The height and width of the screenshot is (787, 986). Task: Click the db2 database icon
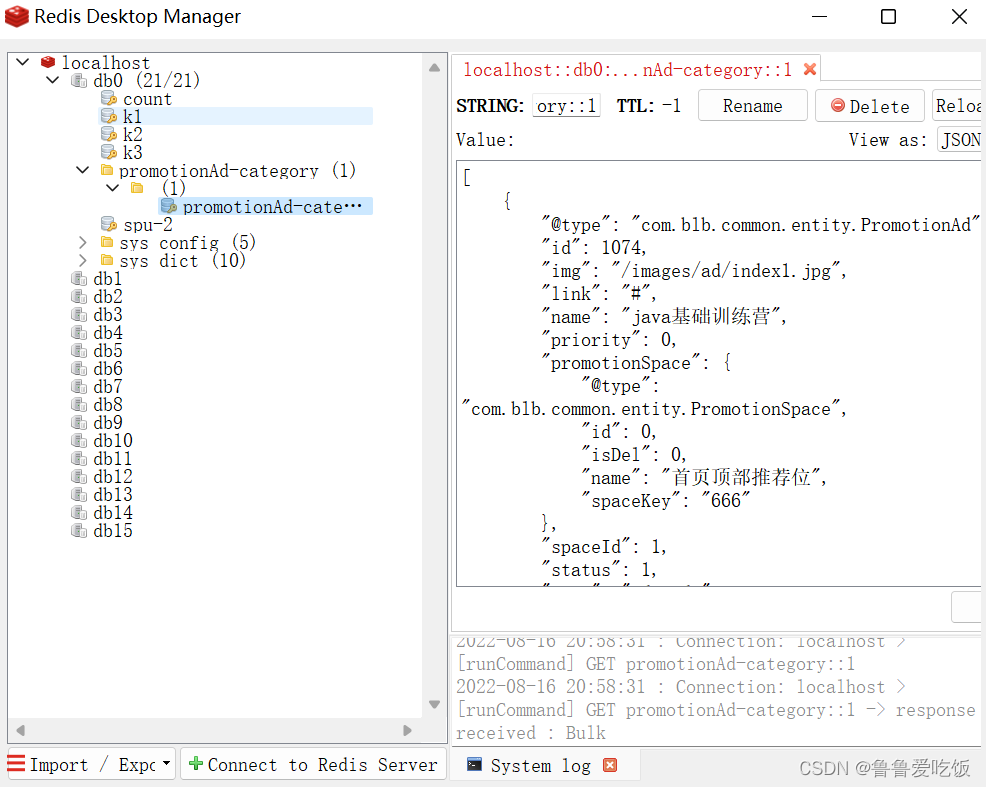pos(79,297)
